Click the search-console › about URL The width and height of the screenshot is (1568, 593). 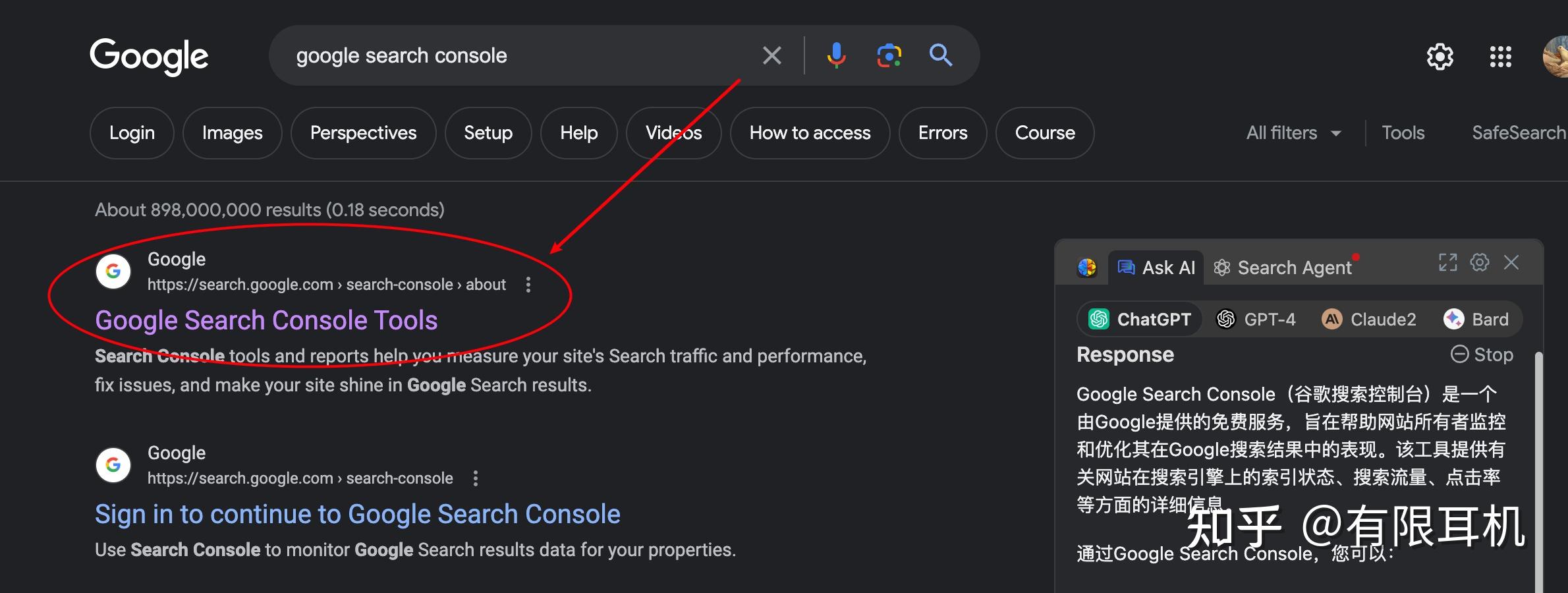[326, 285]
